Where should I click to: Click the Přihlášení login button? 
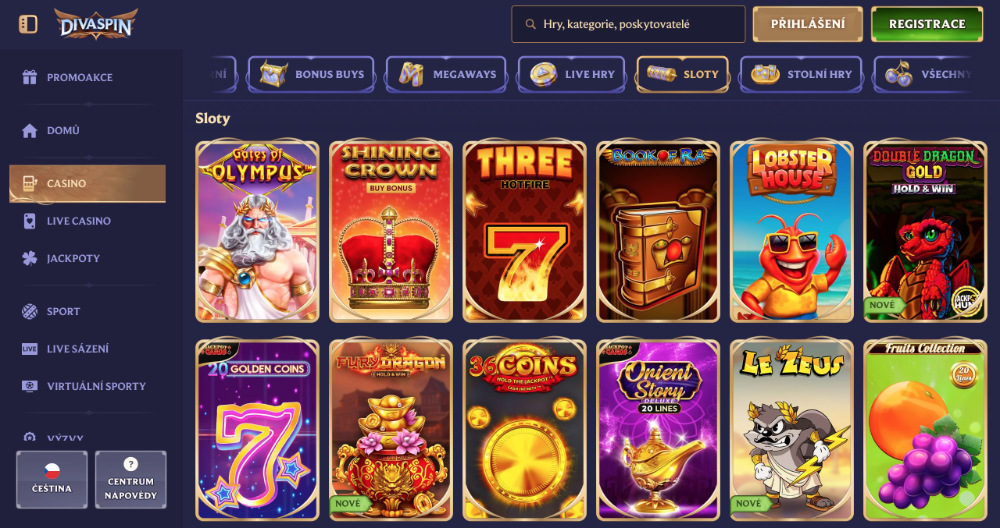(807, 24)
